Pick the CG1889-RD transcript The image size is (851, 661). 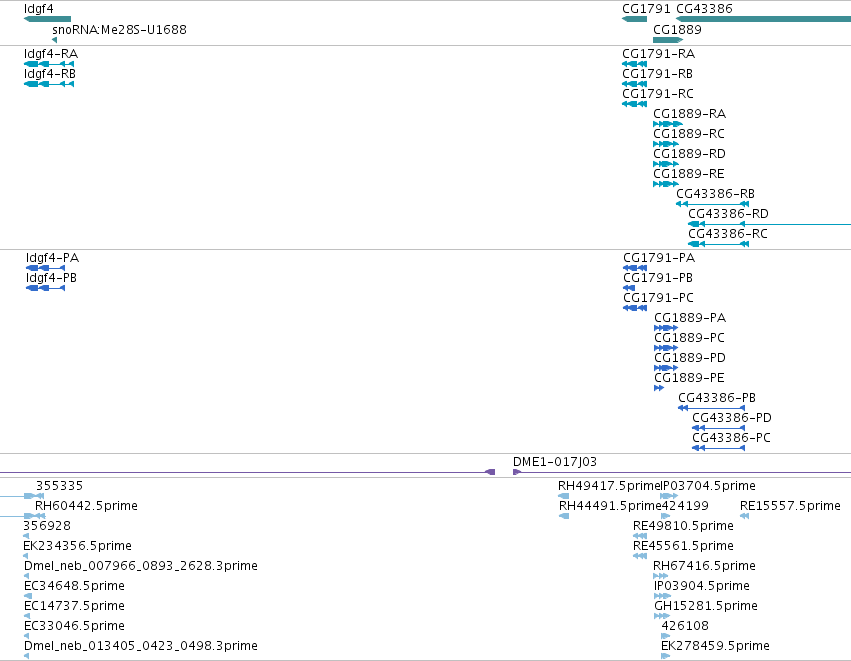[x=689, y=154]
